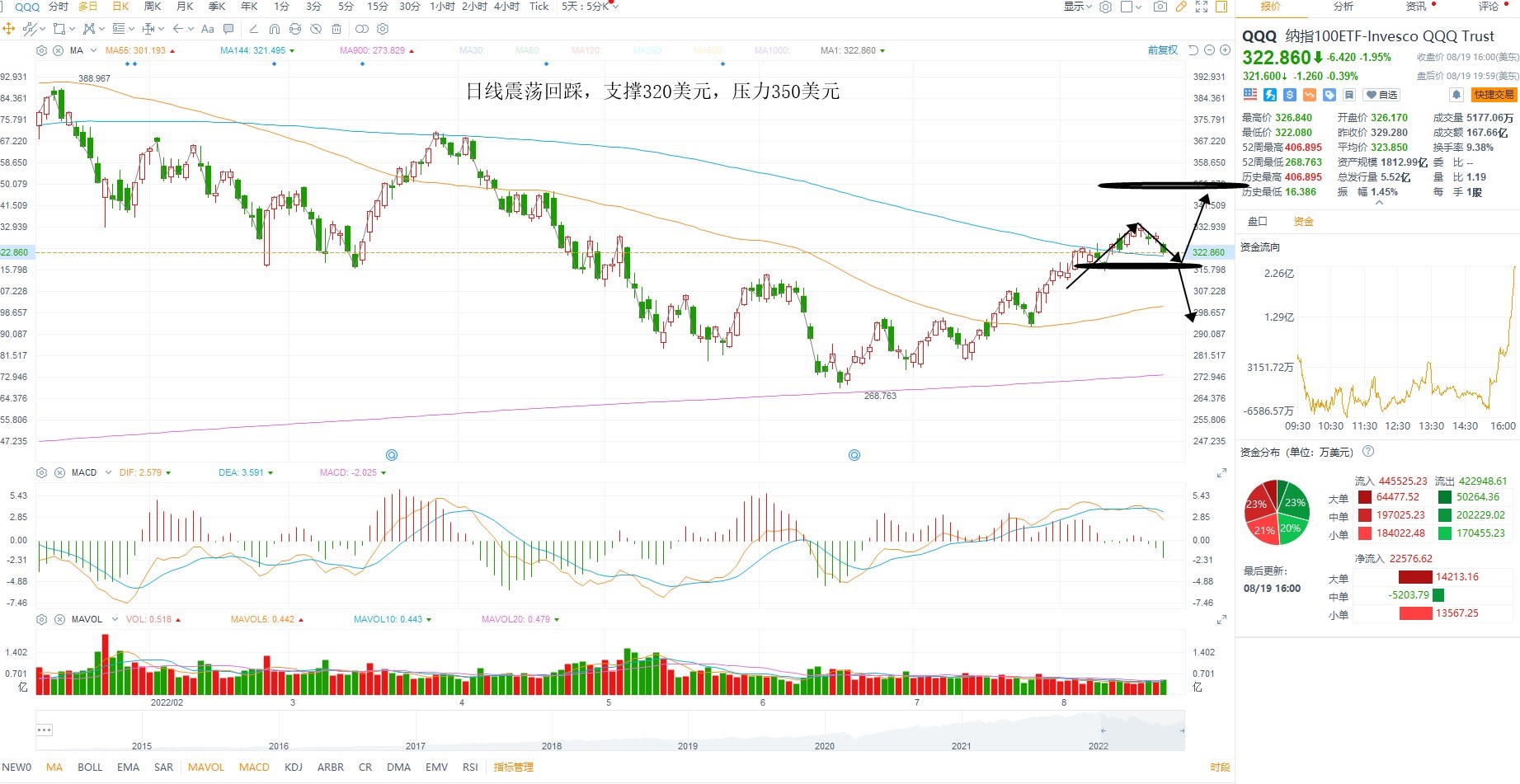Open the rectangle shapes tool dropdown

[64, 29]
